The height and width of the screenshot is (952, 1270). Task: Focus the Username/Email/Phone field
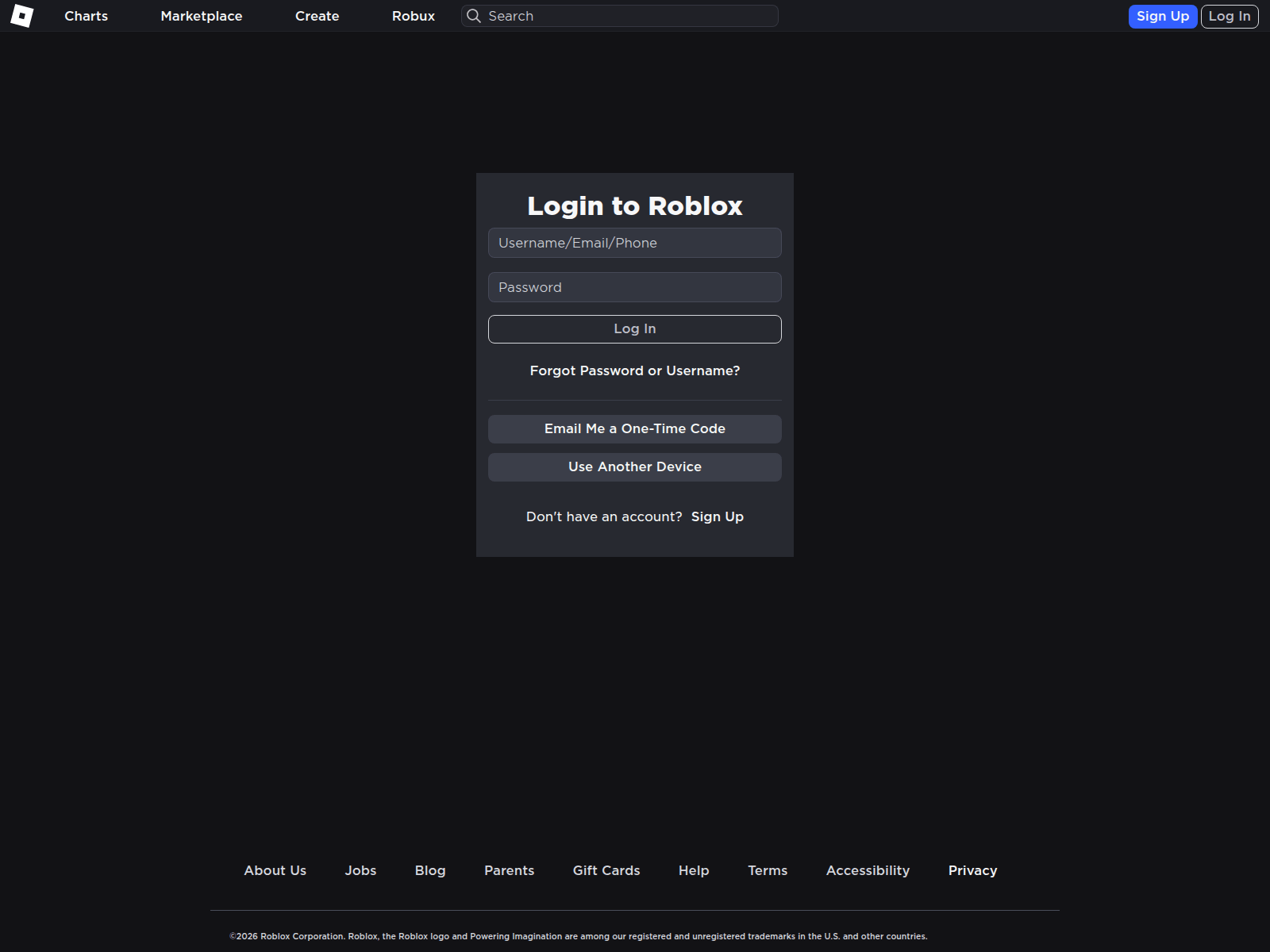pos(635,243)
